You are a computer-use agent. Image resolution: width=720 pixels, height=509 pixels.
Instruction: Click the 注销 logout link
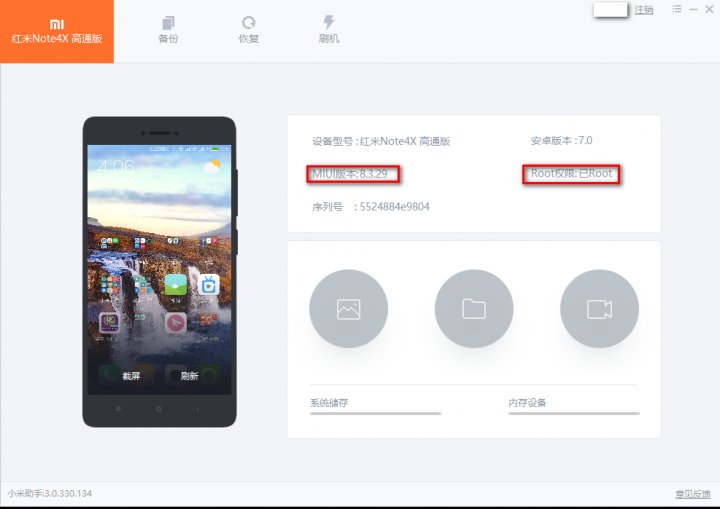pyautogui.click(x=644, y=10)
